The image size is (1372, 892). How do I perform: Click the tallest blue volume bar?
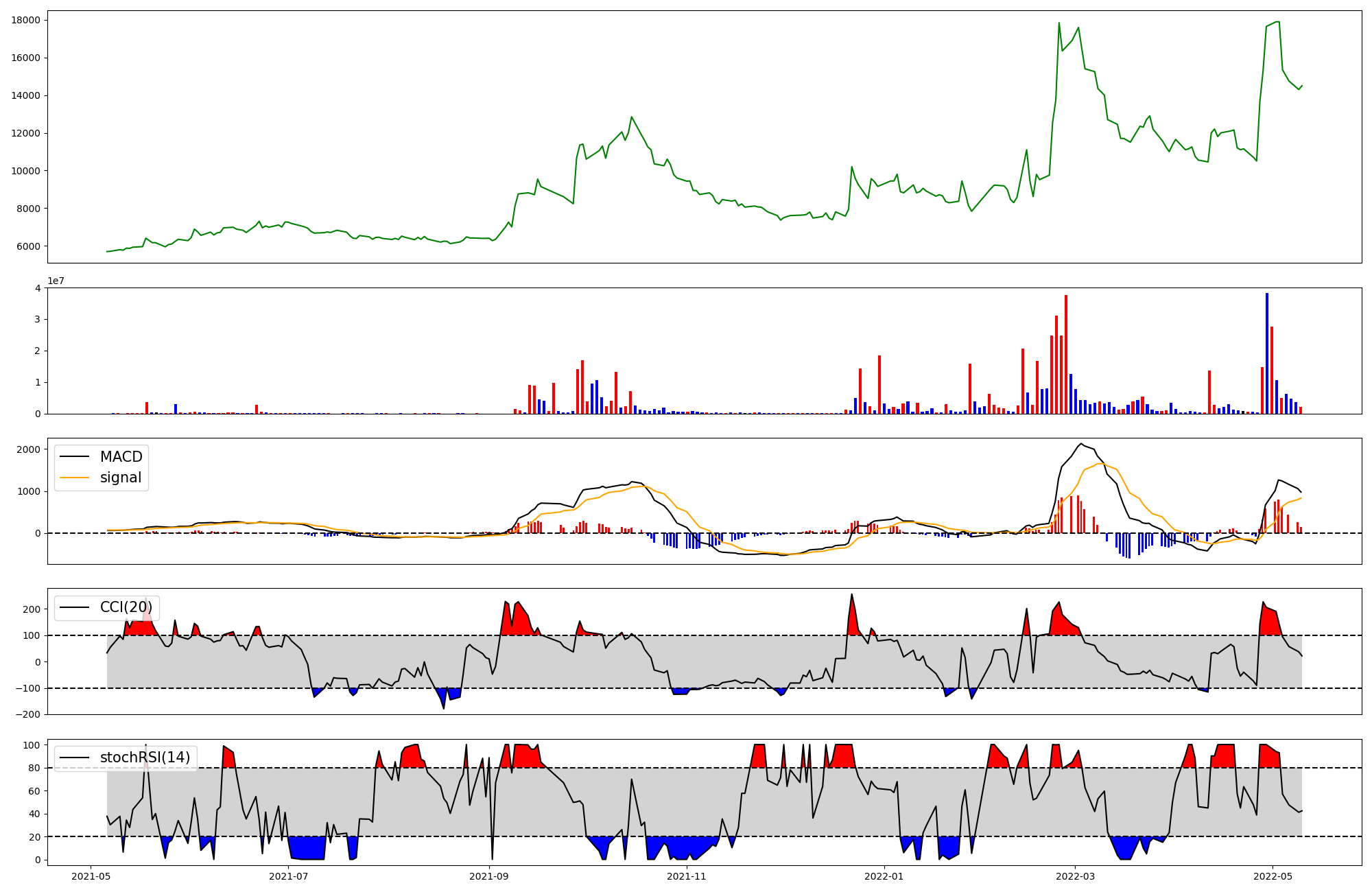pyautogui.click(x=1267, y=353)
